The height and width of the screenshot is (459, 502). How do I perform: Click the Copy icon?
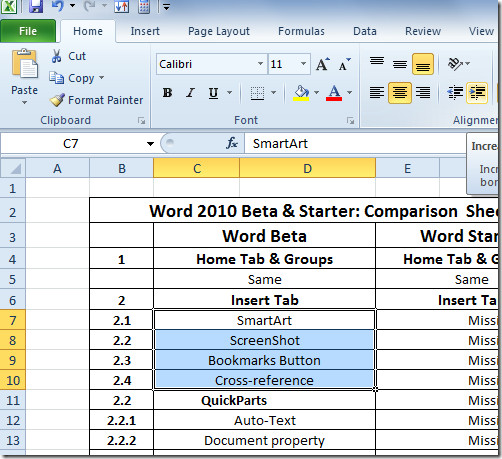pos(56,78)
